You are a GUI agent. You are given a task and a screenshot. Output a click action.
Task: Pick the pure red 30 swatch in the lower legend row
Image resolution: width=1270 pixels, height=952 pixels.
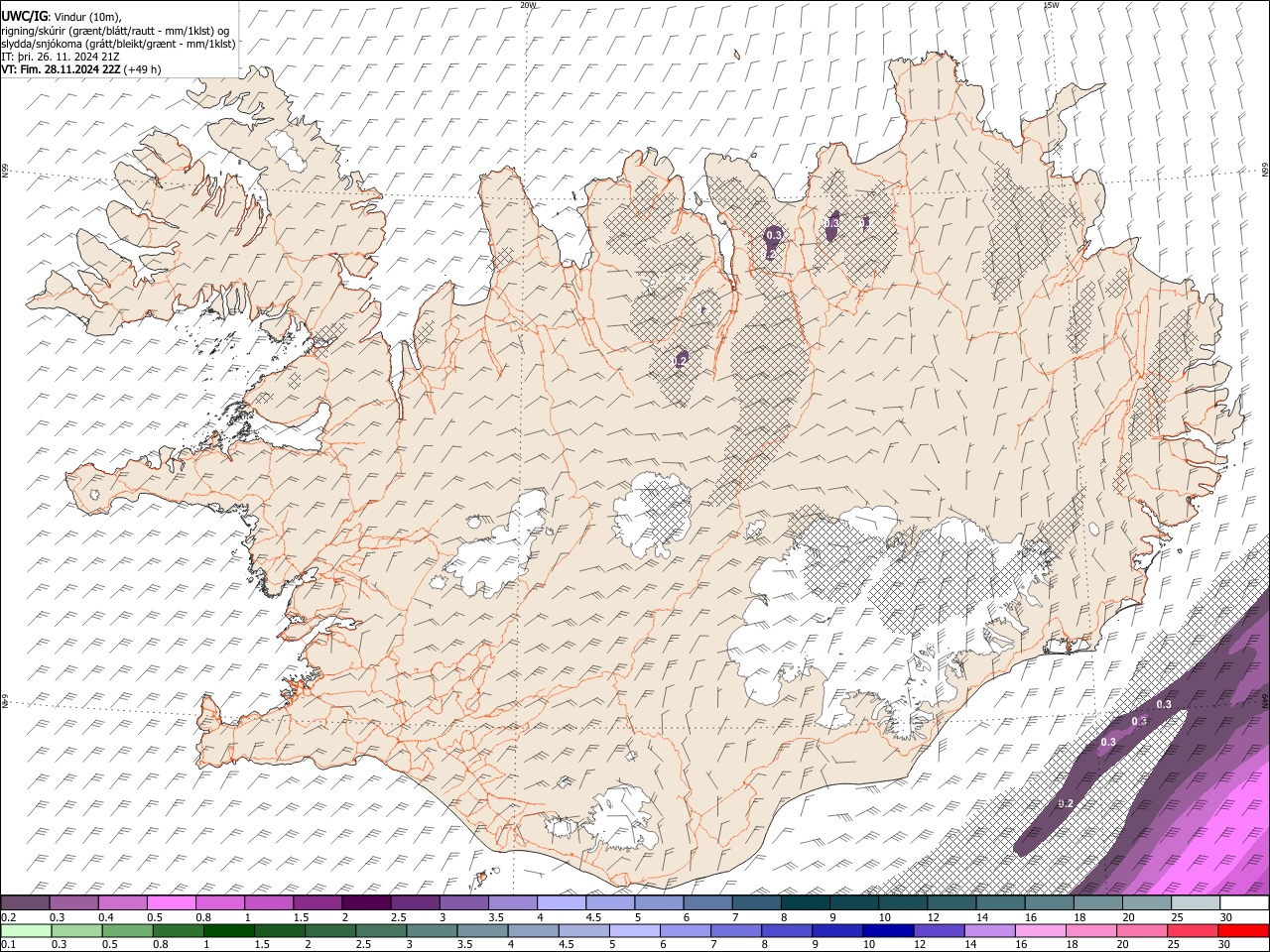(1243, 930)
